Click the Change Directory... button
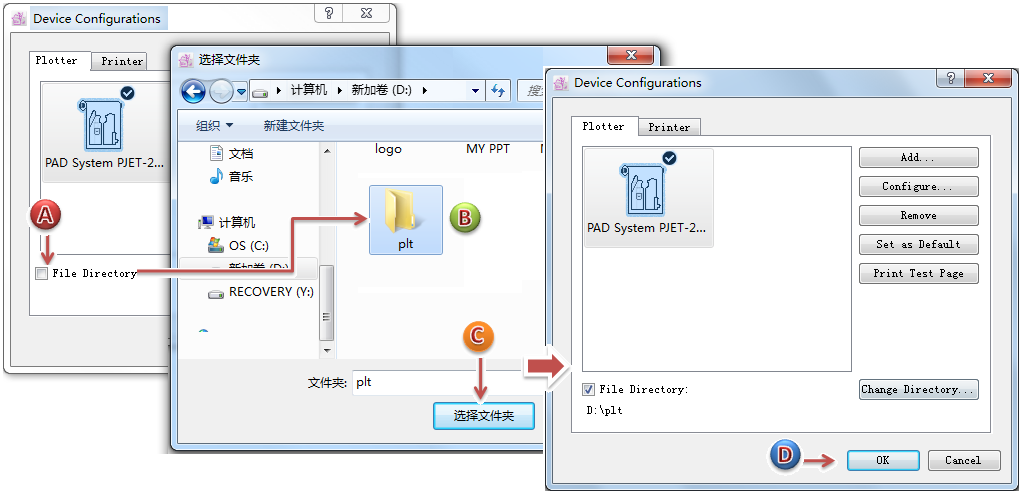The width and height of the screenshot is (1022, 498). pos(918,390)
